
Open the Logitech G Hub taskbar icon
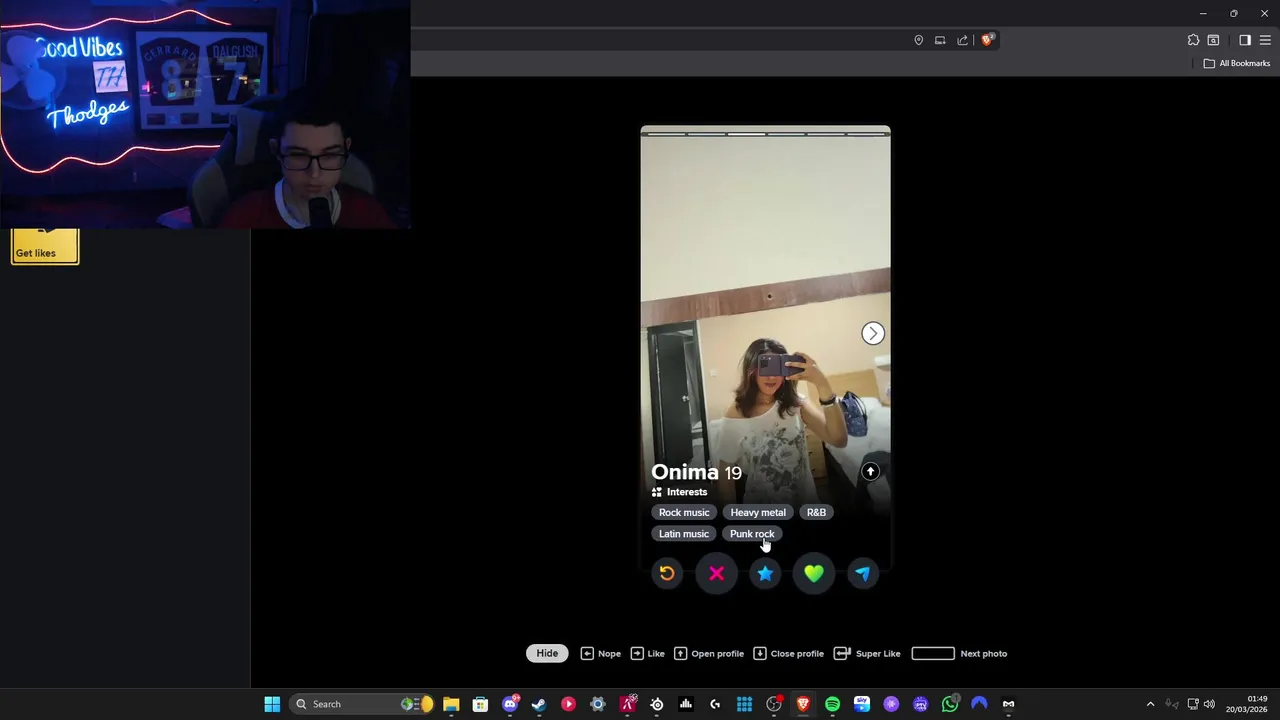(715, 704)
